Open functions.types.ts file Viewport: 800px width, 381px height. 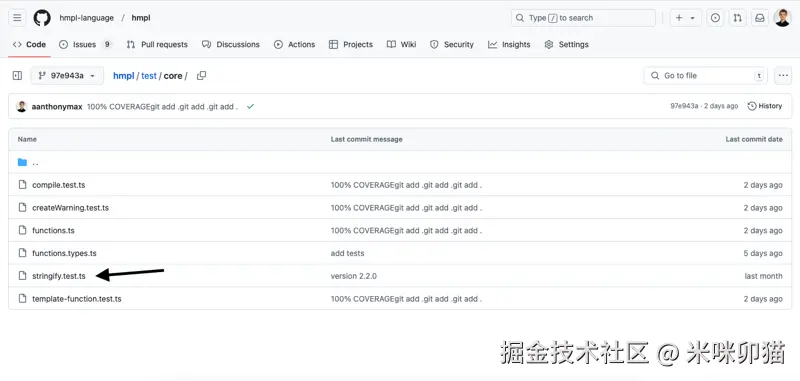point(64,253)
